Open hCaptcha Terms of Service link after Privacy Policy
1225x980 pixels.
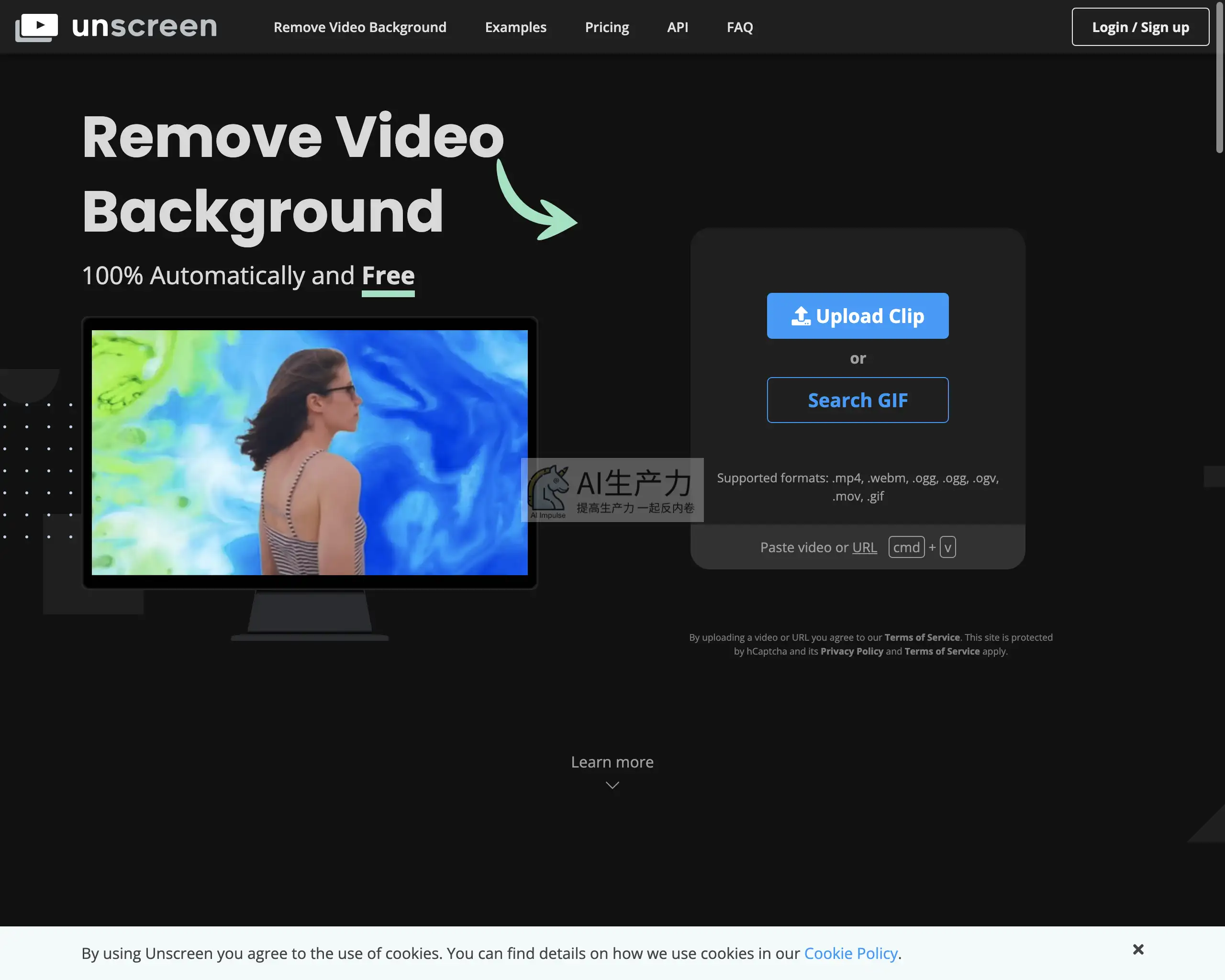coord(942,651)
